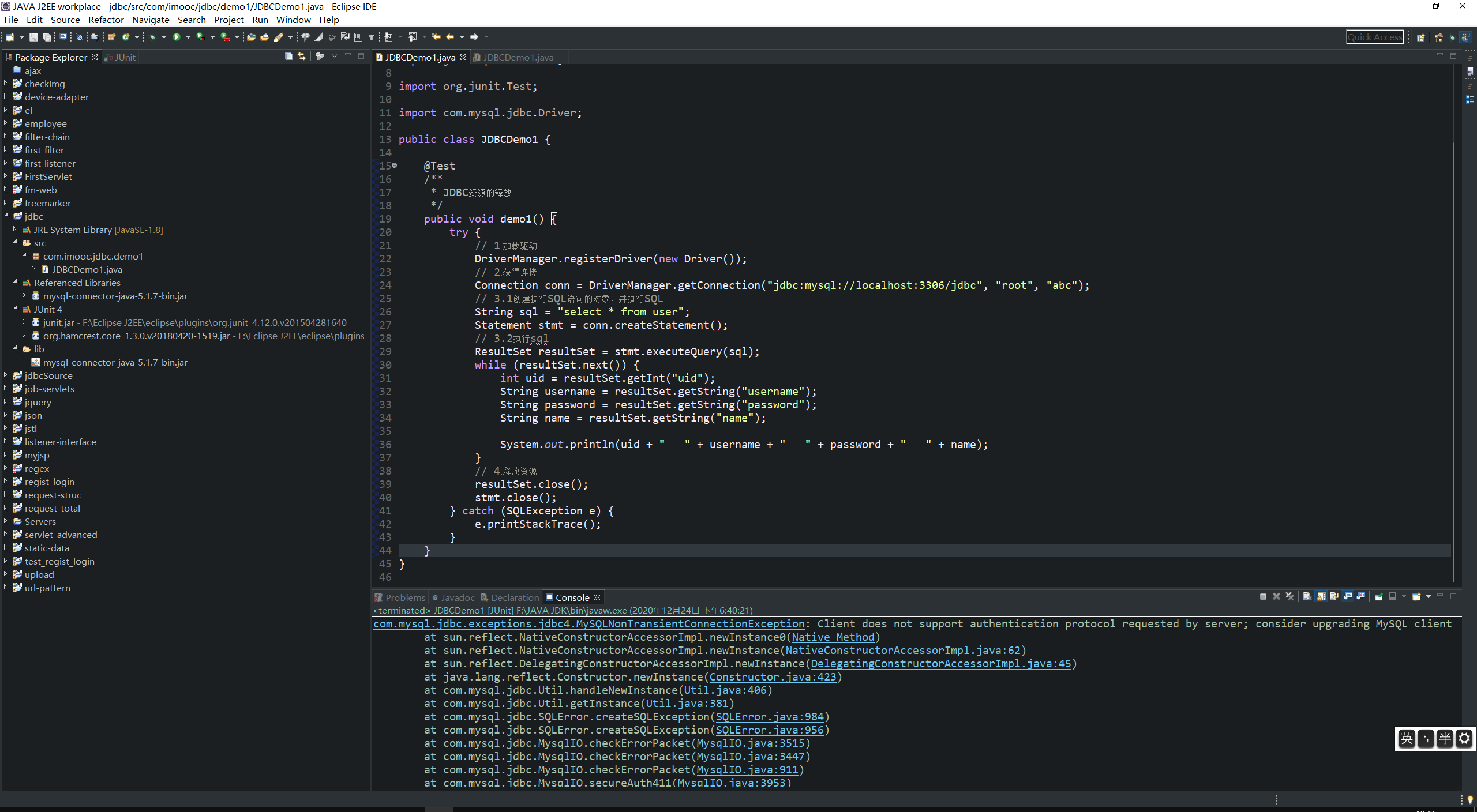Open DelegatingConstructorAccessorImpl.java:45 link
The width and height of the screenshot is (1477, 812).
point(941,663)
